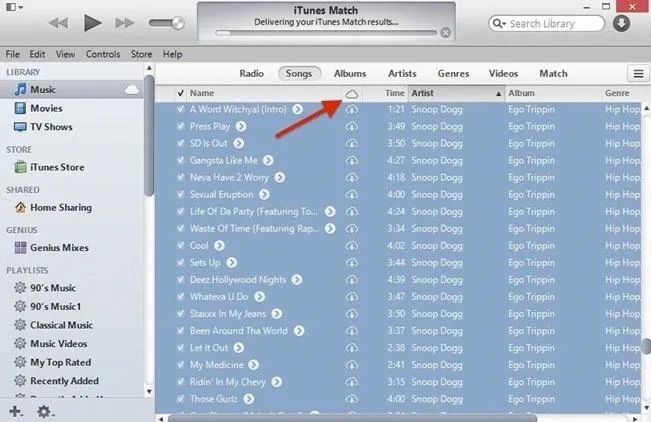Open the Edit menu

pos(37,54)
